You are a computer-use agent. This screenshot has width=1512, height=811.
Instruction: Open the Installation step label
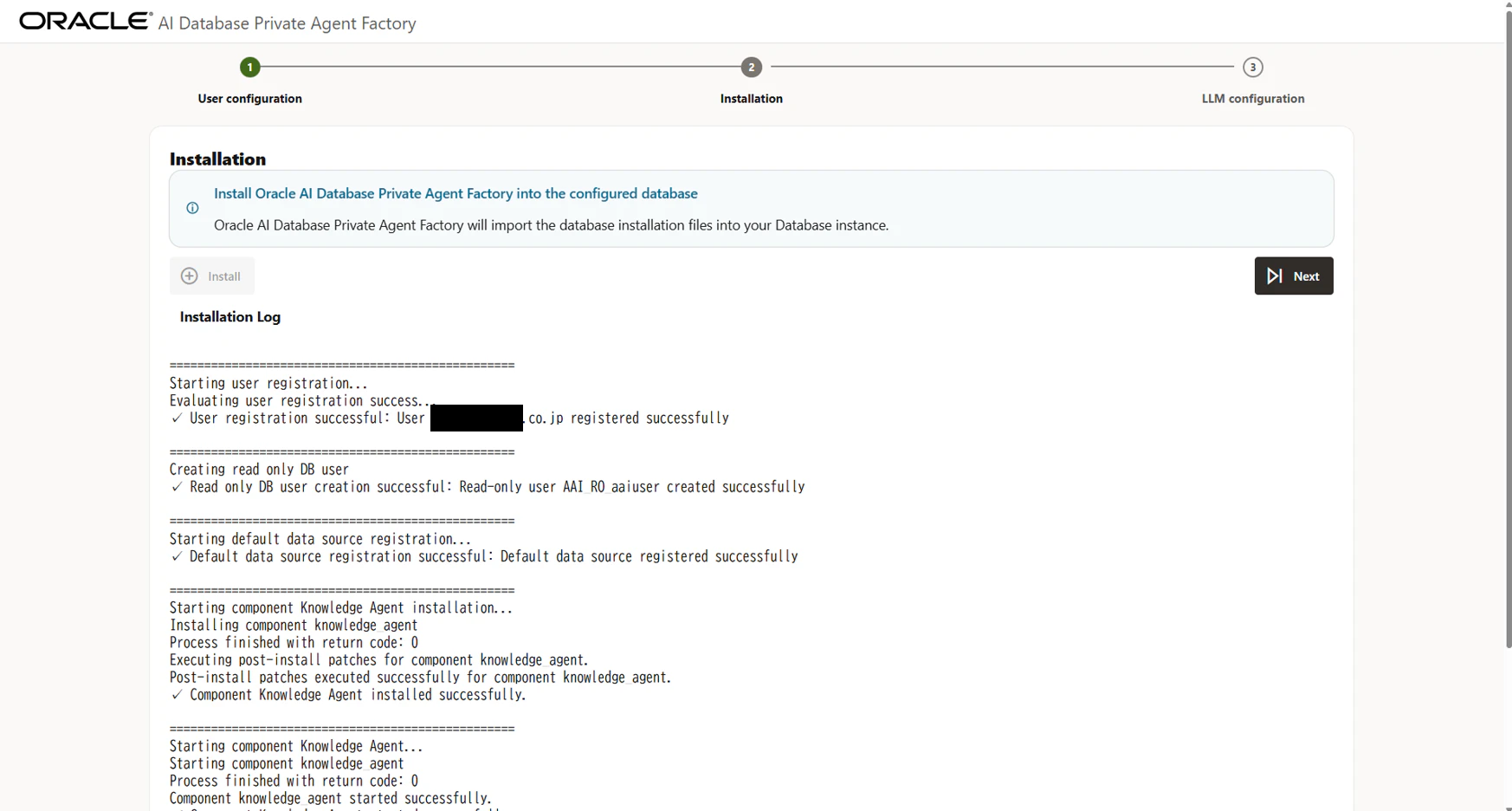click(752, 99)
